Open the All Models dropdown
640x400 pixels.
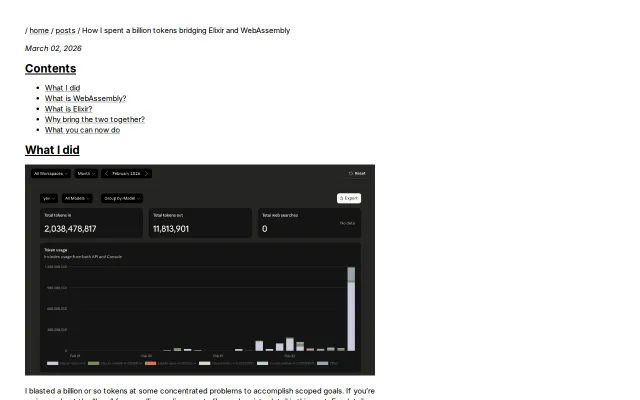[77, 198]
